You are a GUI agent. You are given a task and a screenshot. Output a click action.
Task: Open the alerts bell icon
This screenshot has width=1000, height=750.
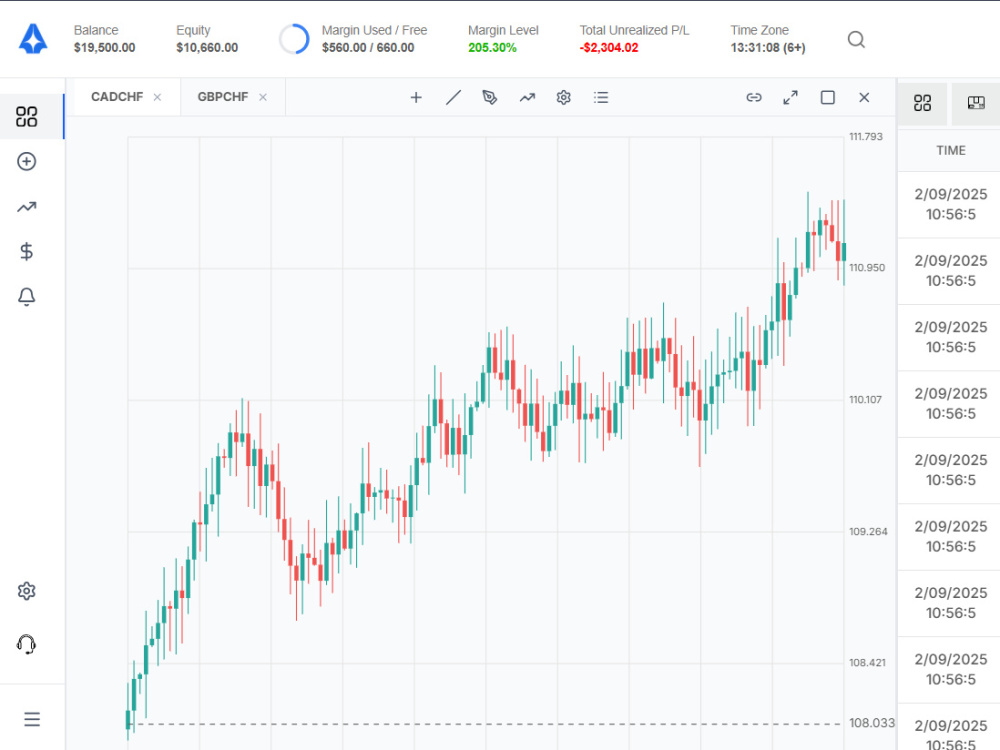click(26, 297)
